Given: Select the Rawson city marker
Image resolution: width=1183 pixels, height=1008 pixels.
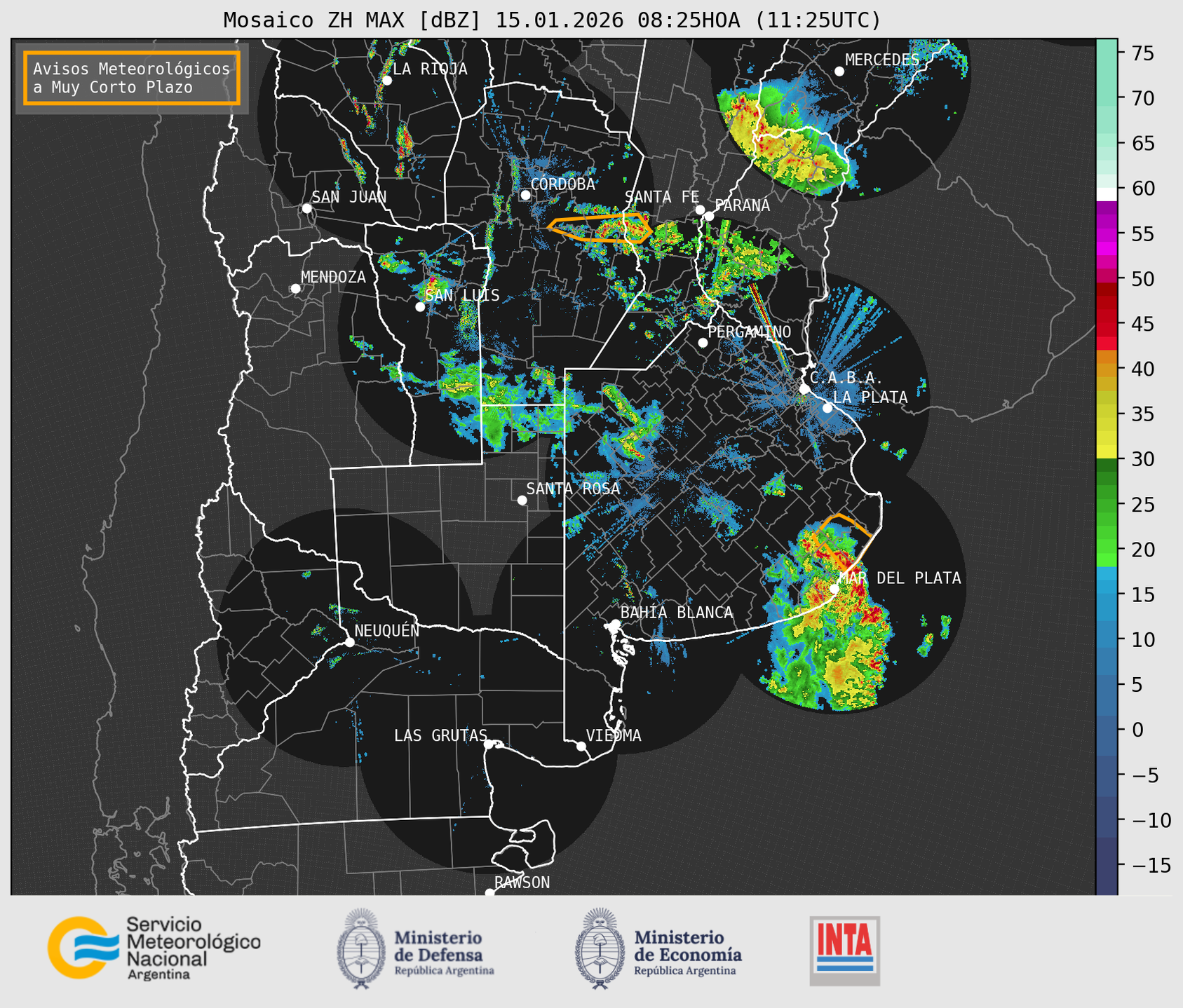Looking at the screenshot, I should (x=489, y=892).
